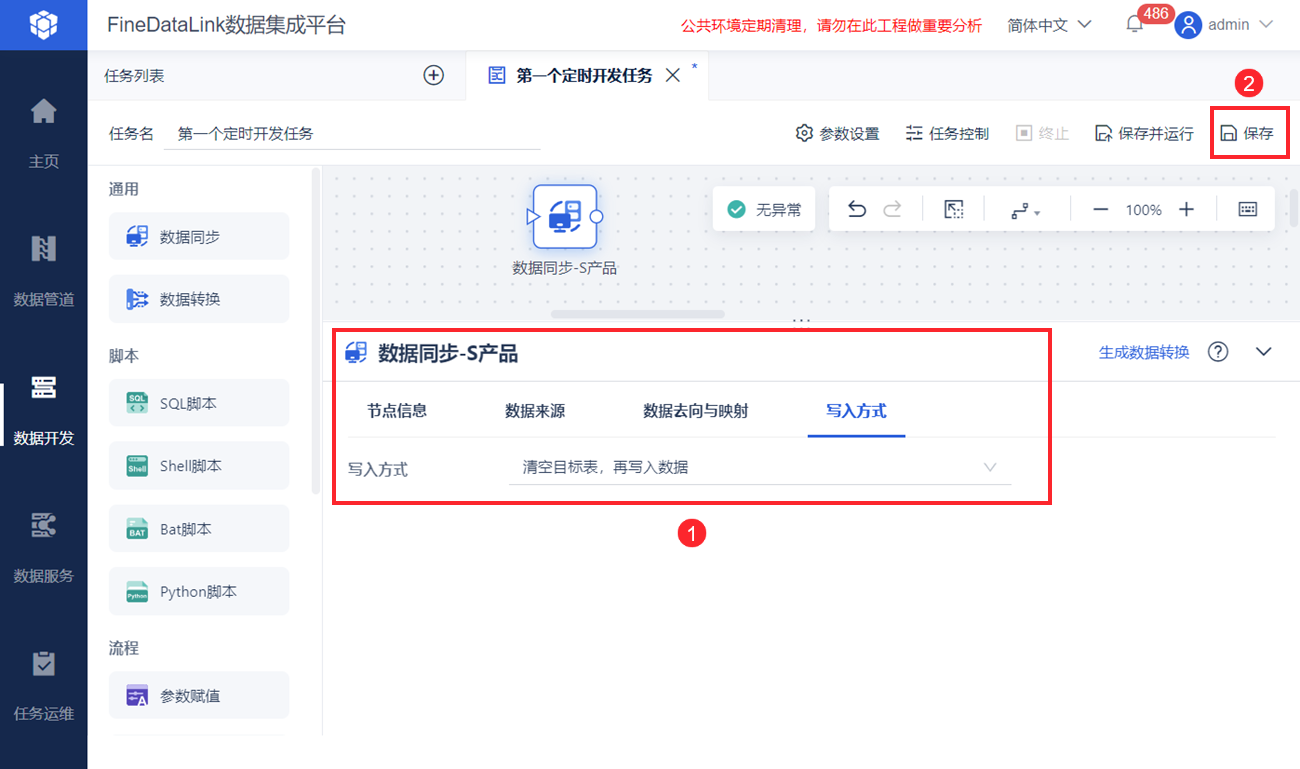Expand the admin account menu arrow
The image size is (1300, 769).
pyautogui.click(x=1266, y=25)
